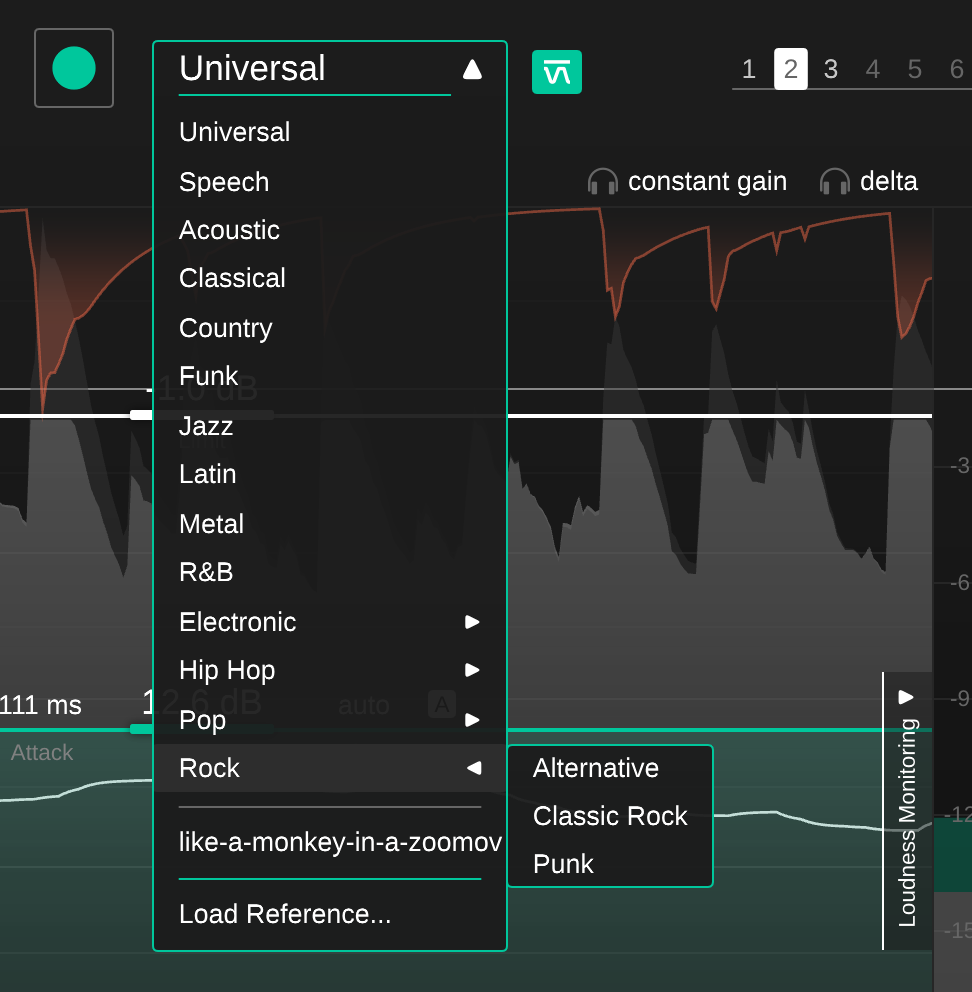
Task: Expand the Pop genre submenu arrow
Action: point(472,720)
